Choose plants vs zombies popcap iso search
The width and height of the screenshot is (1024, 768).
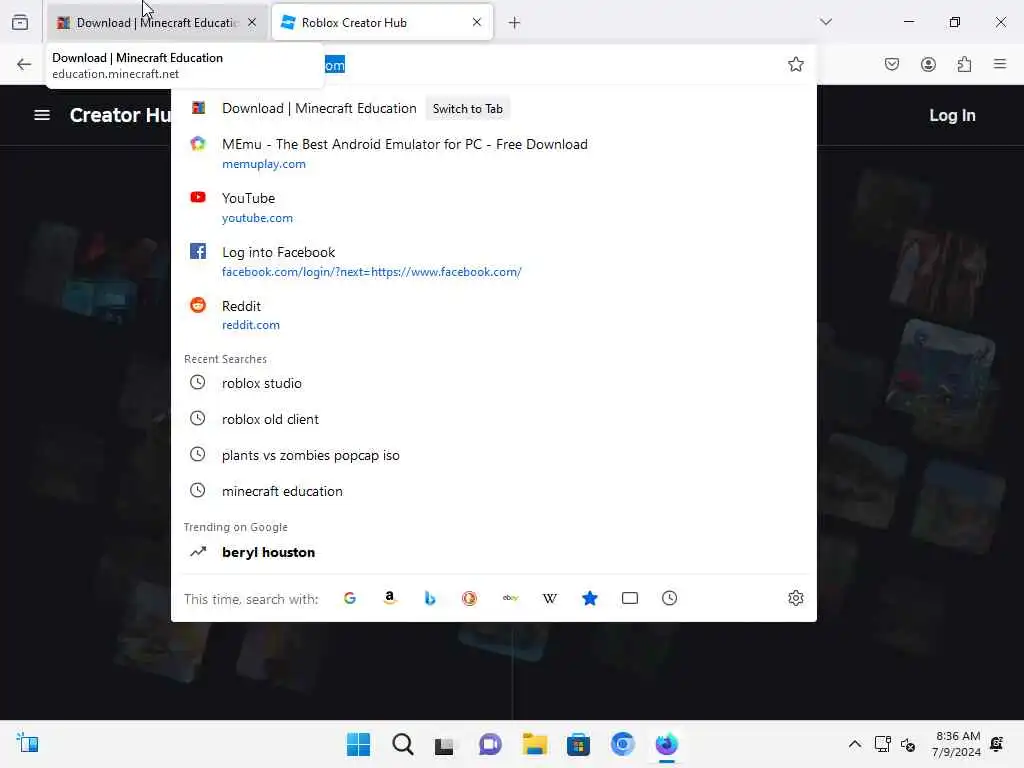(x=494, y=455)
